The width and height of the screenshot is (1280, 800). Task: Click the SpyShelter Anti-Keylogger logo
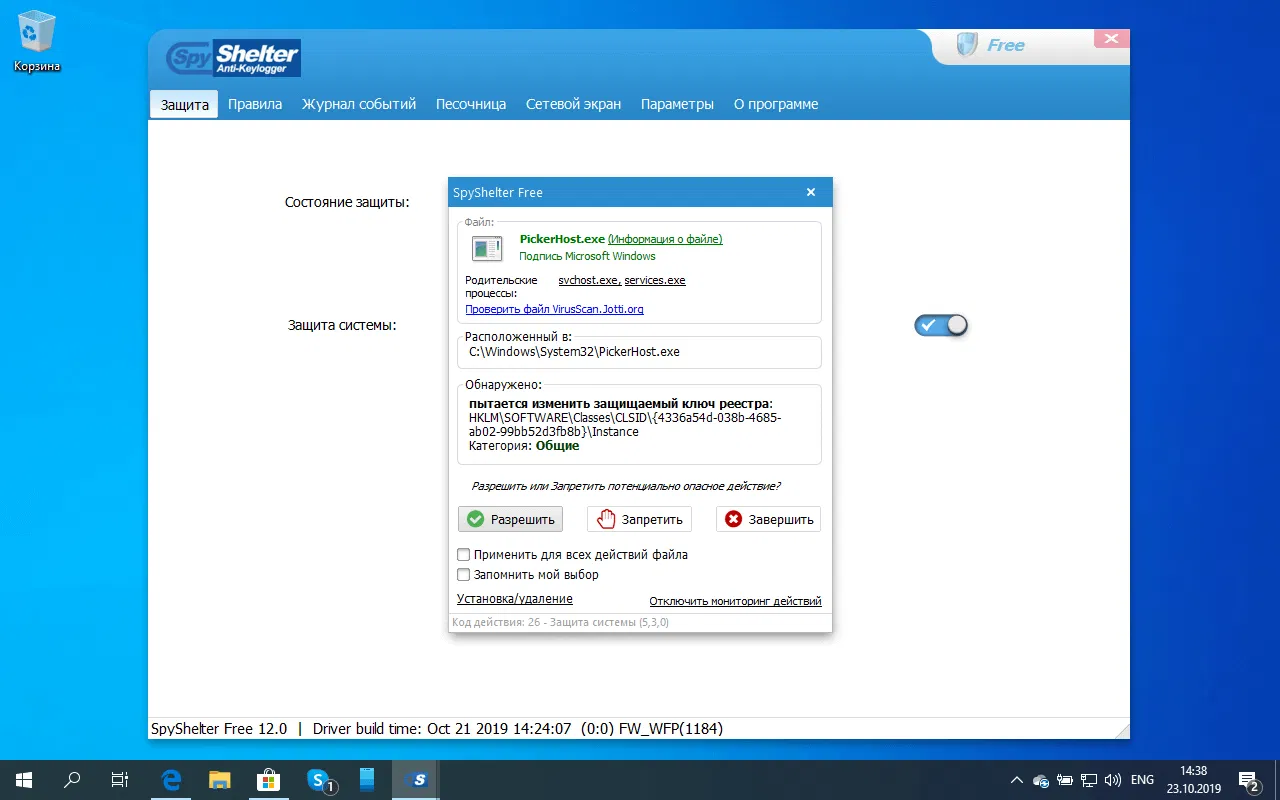(x=233, y=58)
